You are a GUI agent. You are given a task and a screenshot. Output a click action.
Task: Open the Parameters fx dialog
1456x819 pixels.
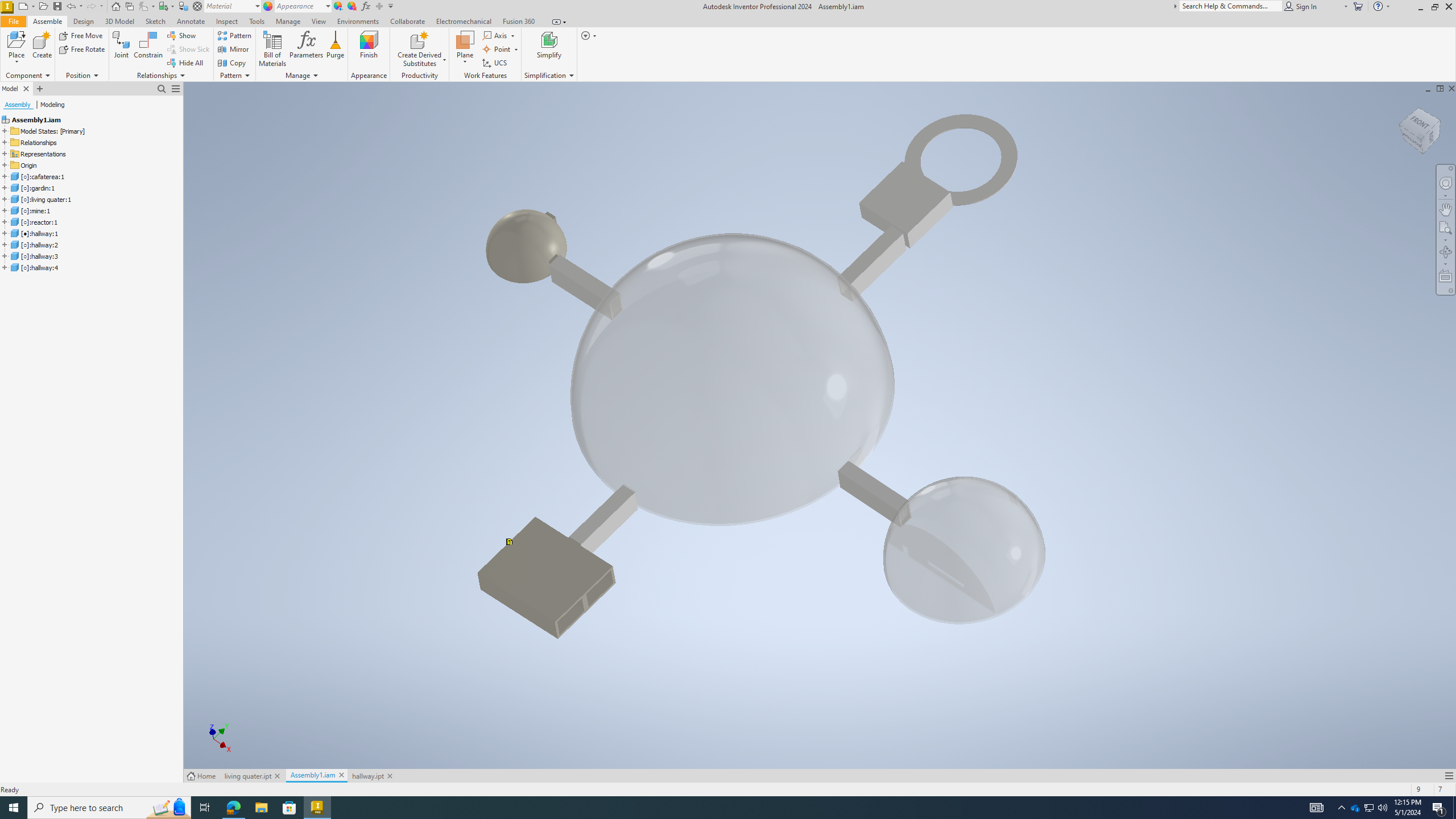coord(306,45)
